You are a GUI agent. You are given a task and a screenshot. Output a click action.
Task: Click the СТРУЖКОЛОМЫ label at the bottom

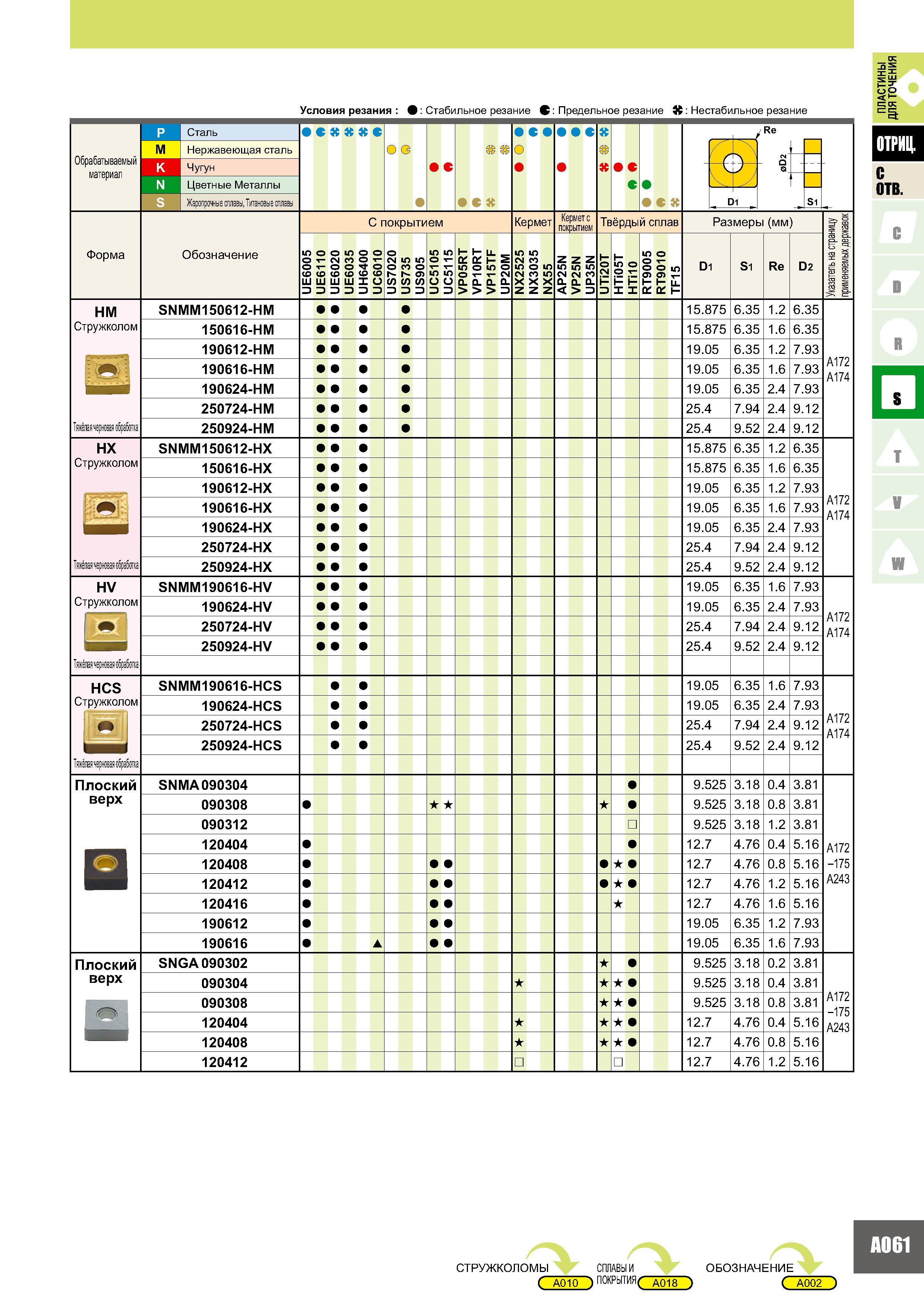(x=502, y=1268)
